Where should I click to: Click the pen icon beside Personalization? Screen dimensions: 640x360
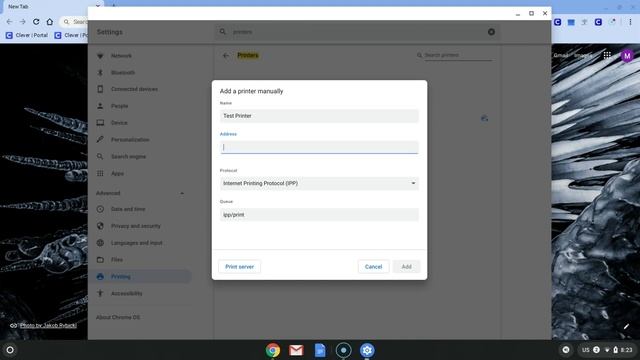tap(100, 140)
